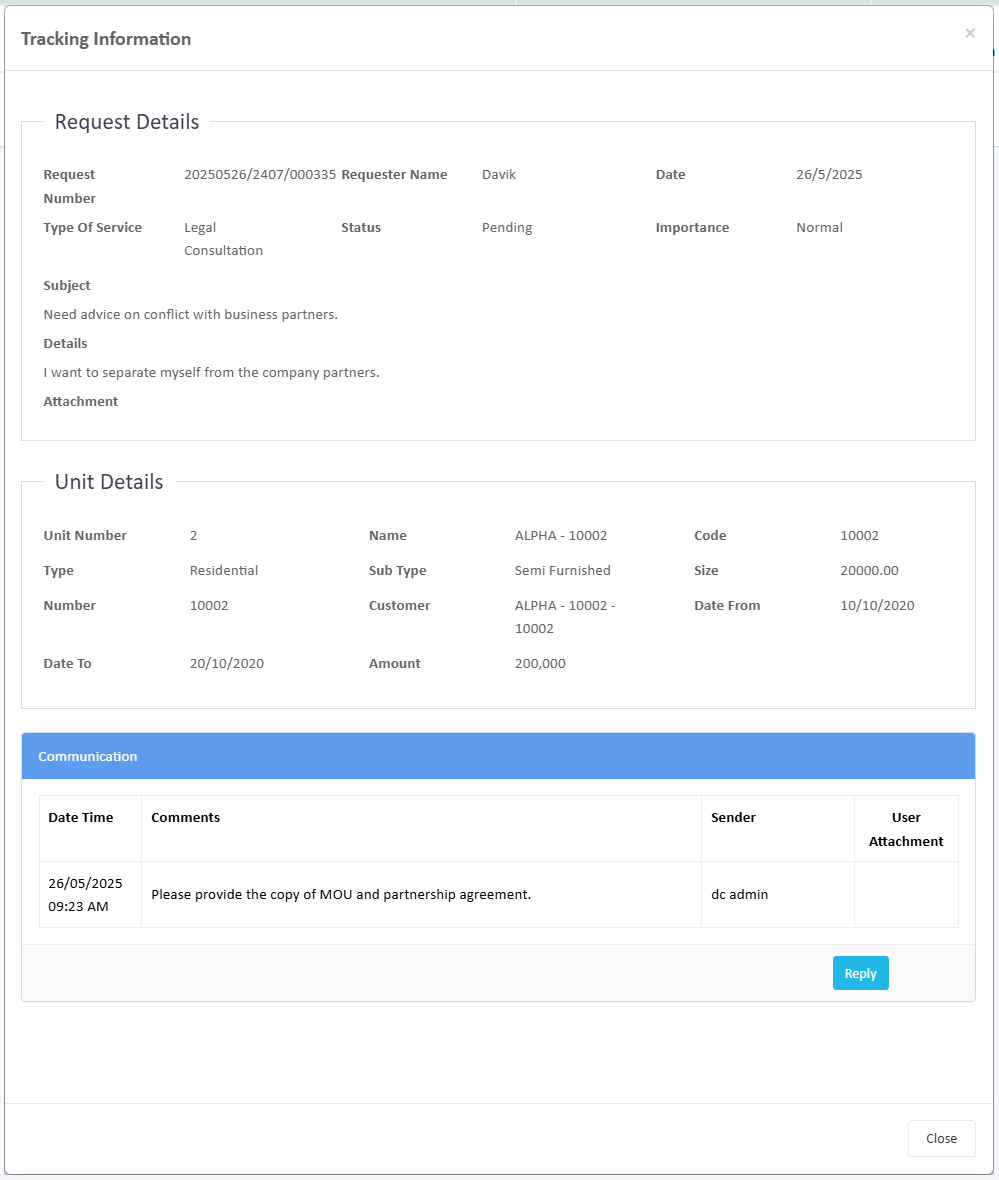Click the status value Pending
Image resolution: width=999 pixels, height=1180 pixels.
coord(507,228)
